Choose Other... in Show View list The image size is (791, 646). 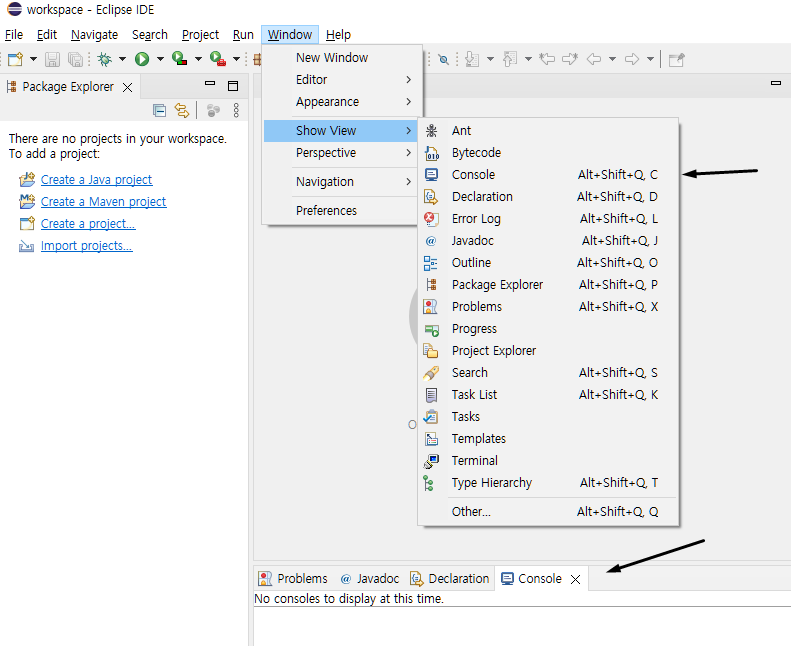point(548,511)
